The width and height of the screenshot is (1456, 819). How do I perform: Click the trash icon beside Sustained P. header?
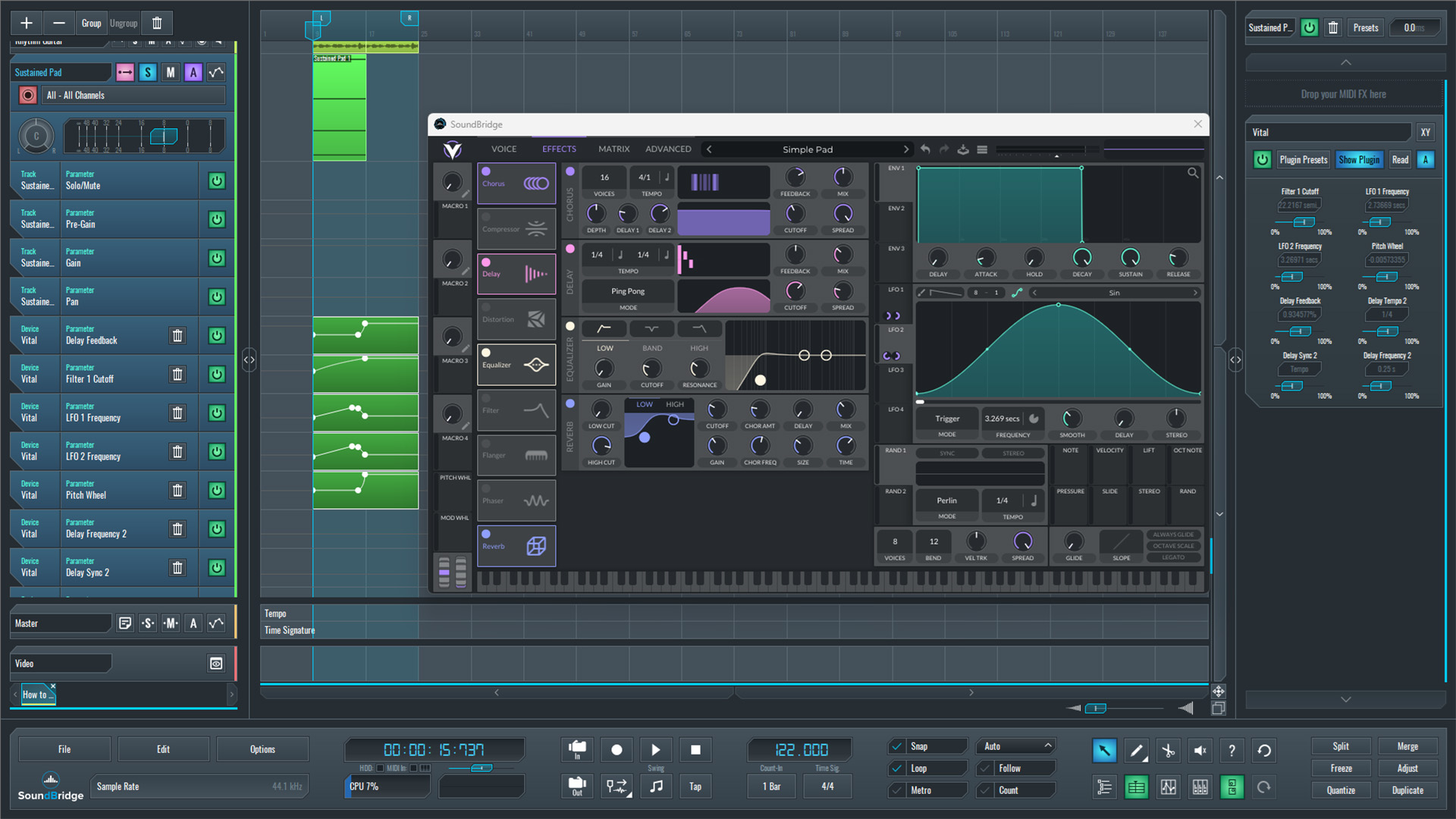click(x=1333, y=28)
